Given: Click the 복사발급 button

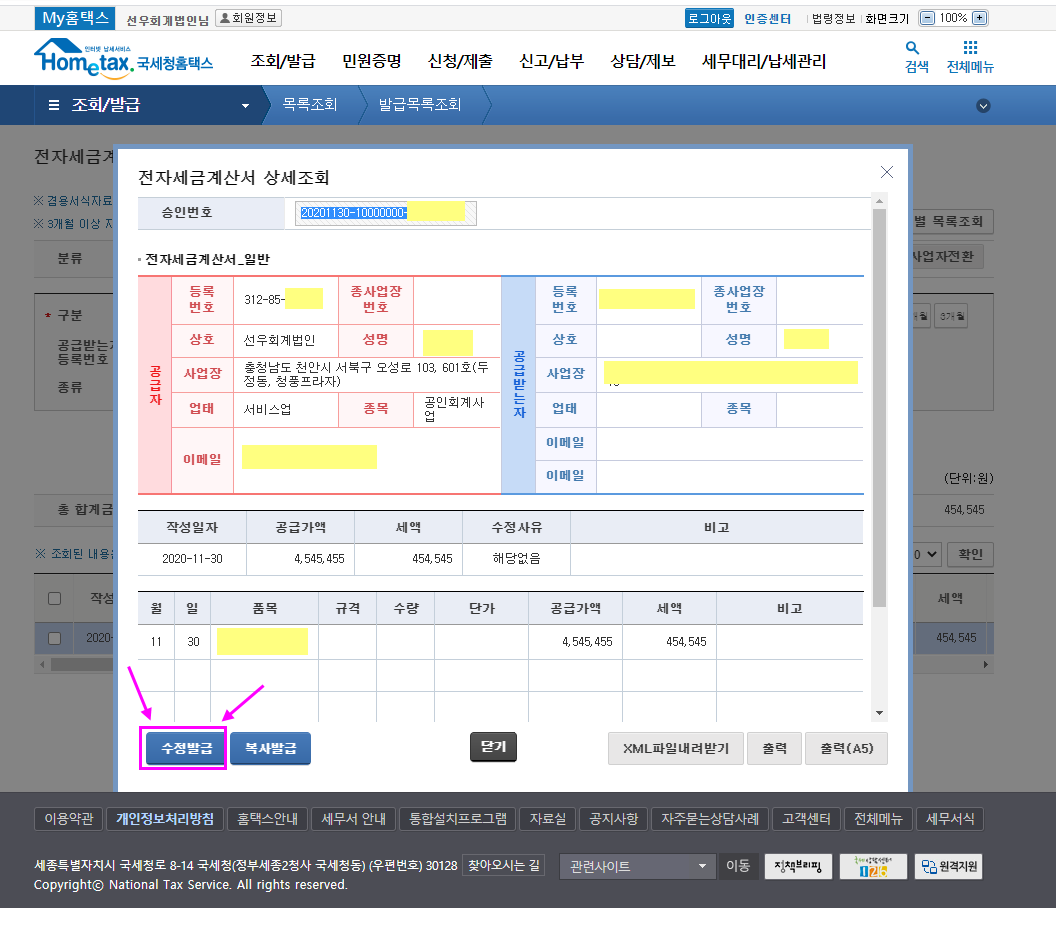Looking at the screenshot, I should [x=270, y=748].
